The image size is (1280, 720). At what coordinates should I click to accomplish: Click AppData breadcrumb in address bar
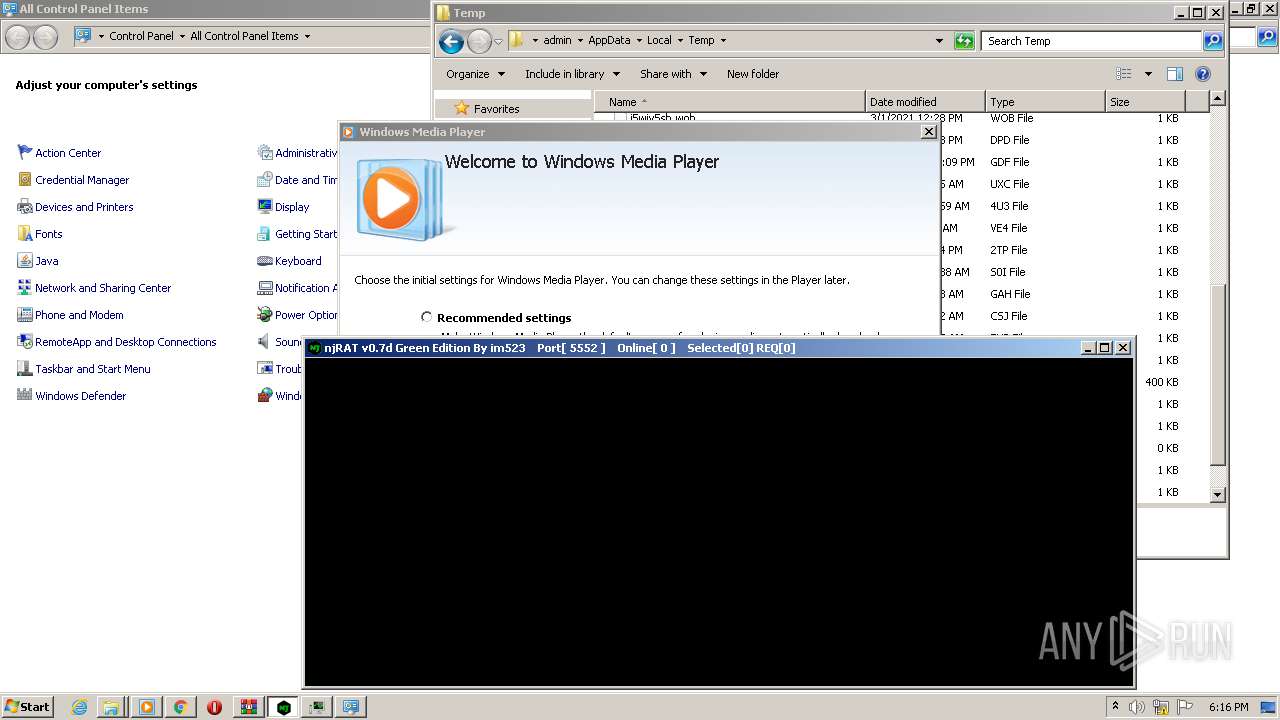click(609, 41)
